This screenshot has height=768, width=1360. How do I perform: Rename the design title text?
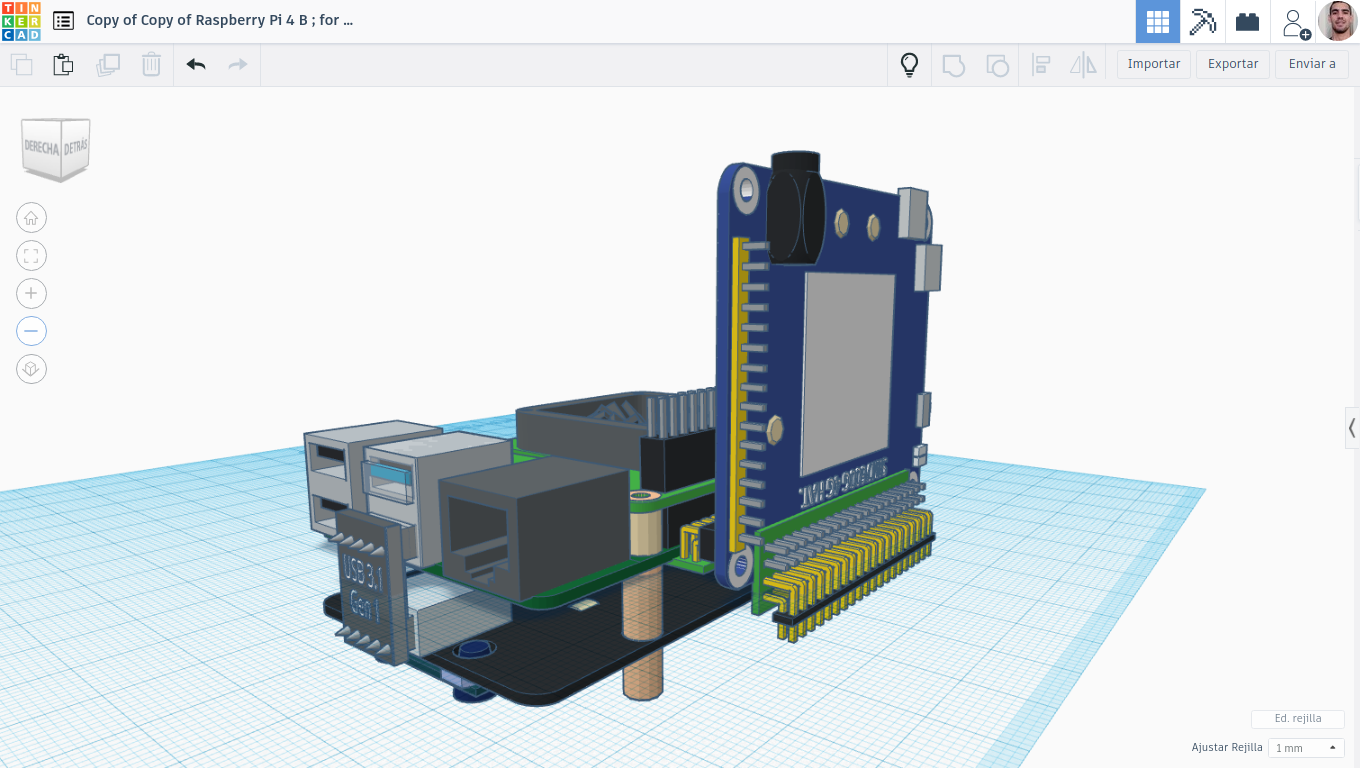click(220, 20)
